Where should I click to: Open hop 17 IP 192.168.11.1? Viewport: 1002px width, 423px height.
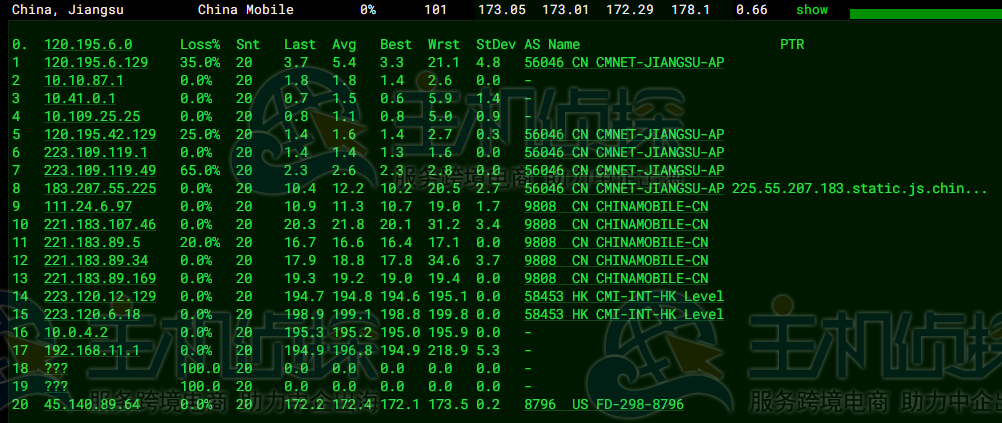coord(92,351)
